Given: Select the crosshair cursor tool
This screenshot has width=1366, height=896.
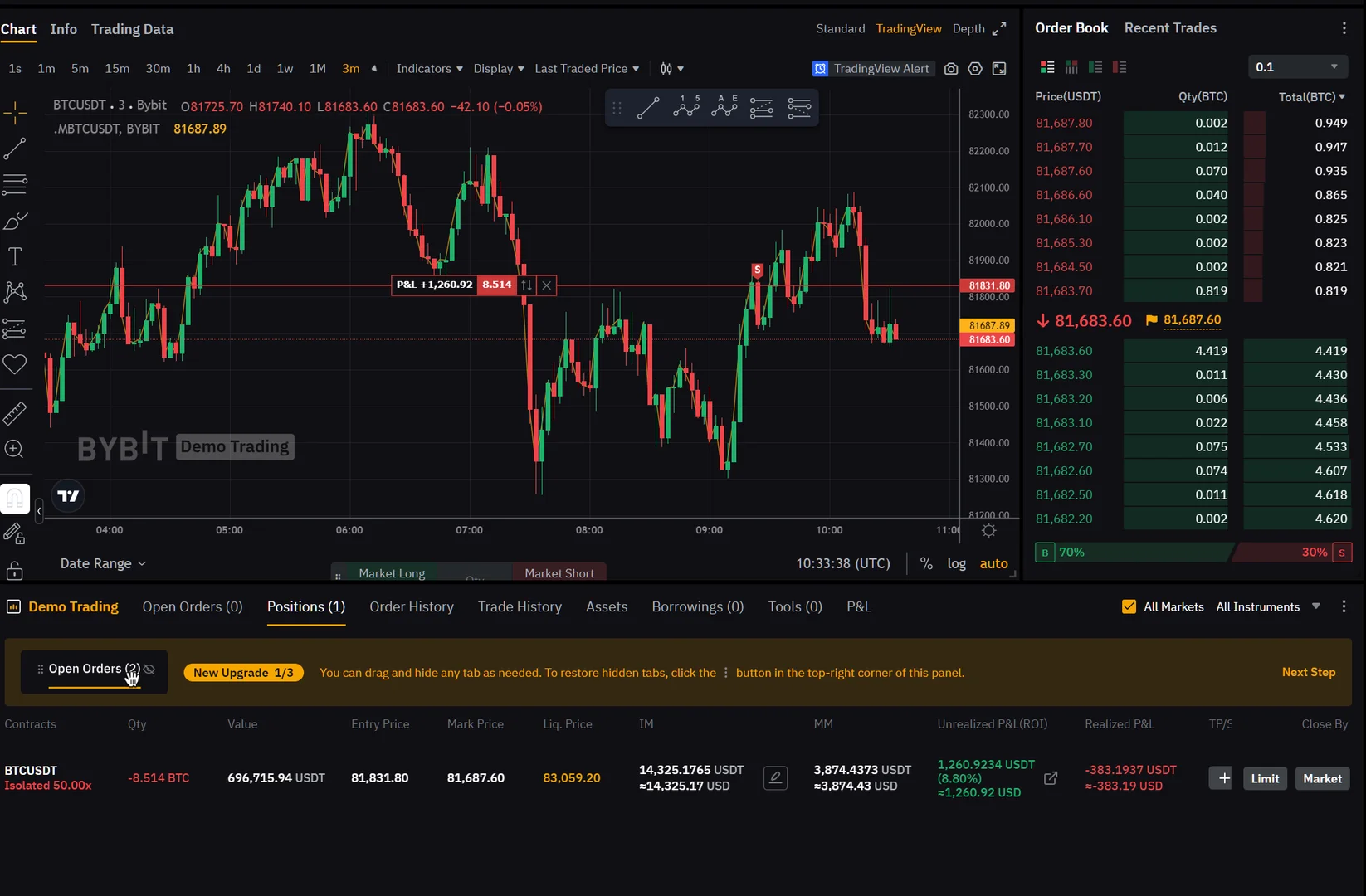Looking at the screenshot, I should tap(15, 112).
